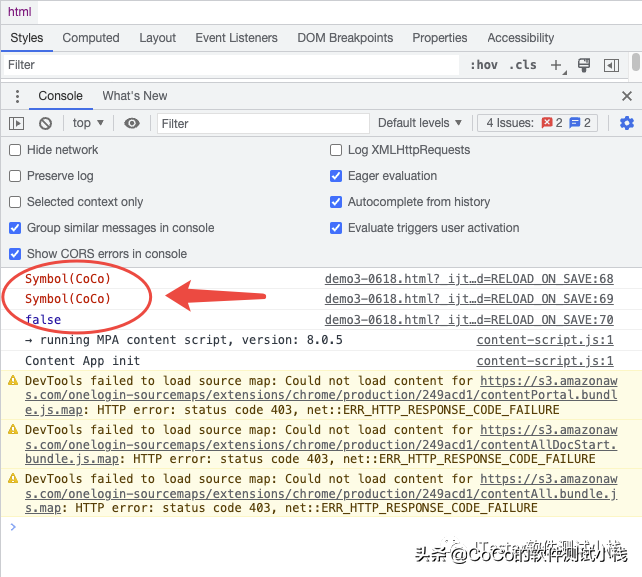
Task: Open the 4 Issues button
Action: tap(537, 123)
